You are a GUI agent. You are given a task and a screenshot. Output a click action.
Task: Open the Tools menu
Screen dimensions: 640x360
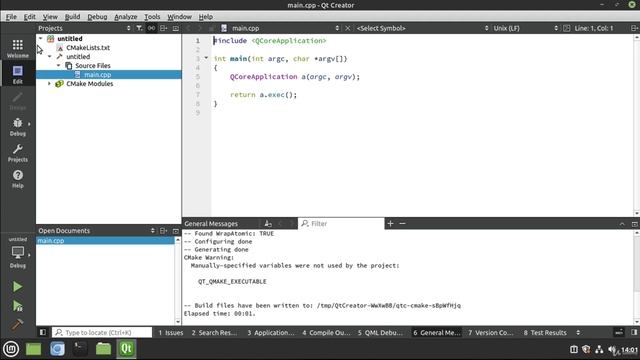152,17
